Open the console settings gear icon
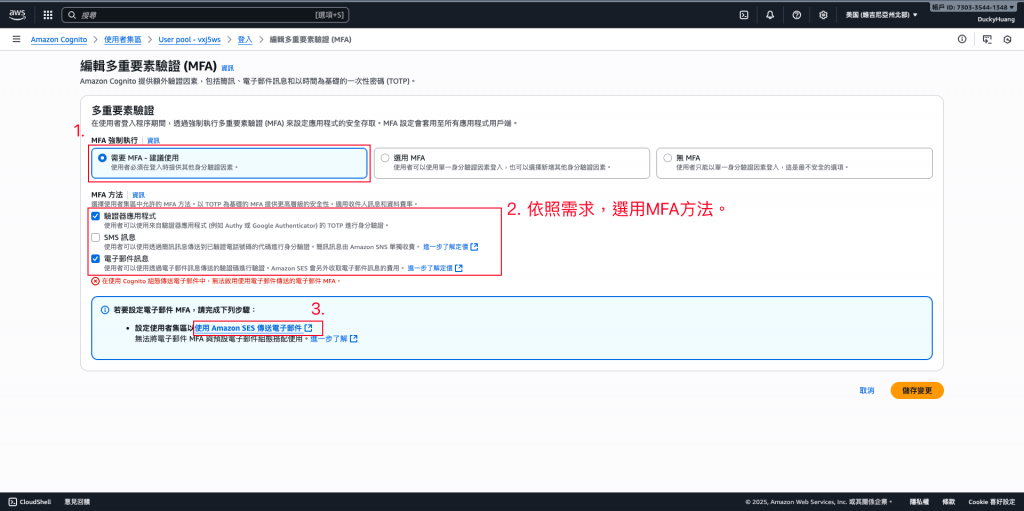The height and width of the screenshot is (511, 1024). [824, 14]
